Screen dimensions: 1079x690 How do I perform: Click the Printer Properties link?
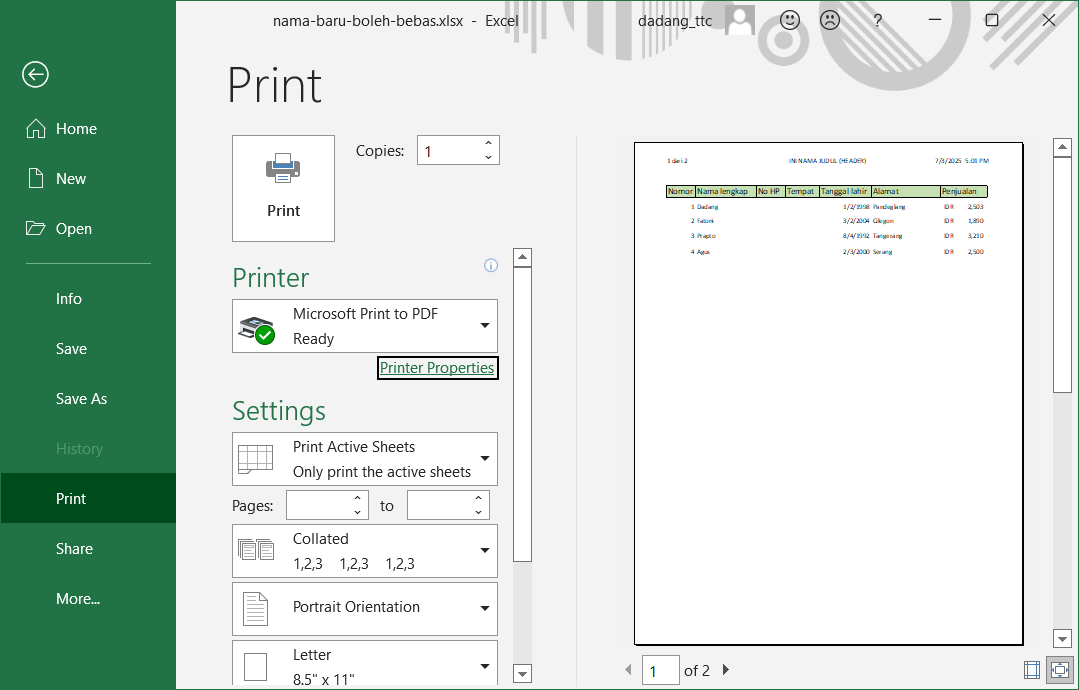(x=437, y=368)
